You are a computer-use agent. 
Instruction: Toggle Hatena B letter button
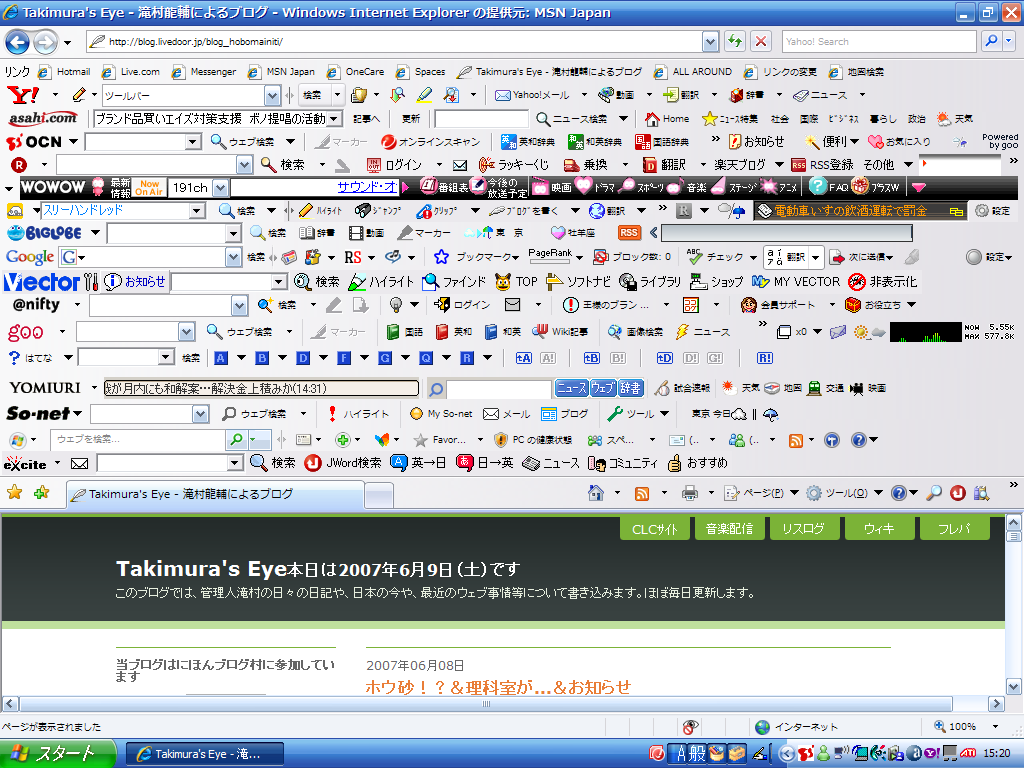point(262,358)
